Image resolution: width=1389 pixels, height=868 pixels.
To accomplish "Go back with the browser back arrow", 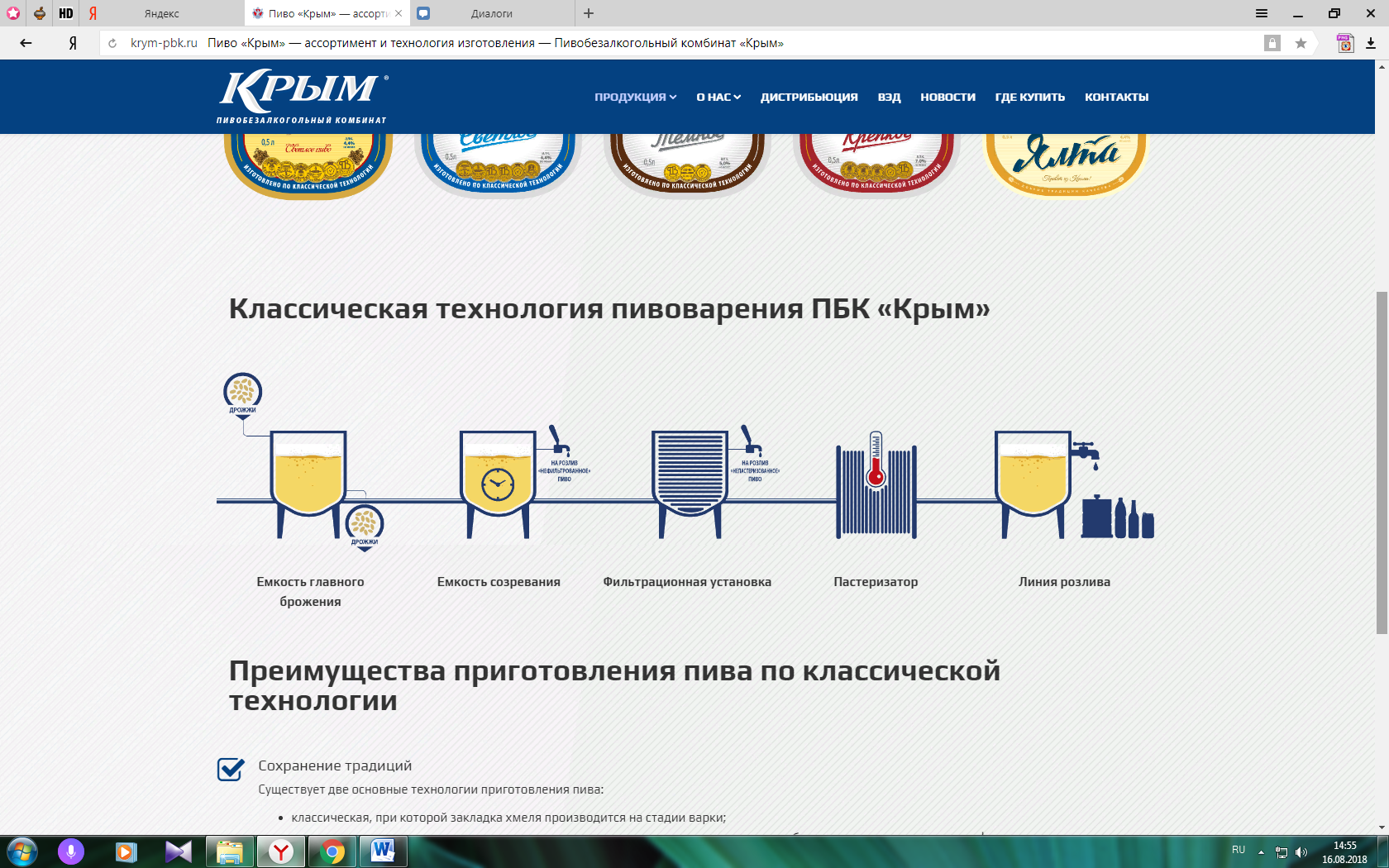I will point(26,43).
